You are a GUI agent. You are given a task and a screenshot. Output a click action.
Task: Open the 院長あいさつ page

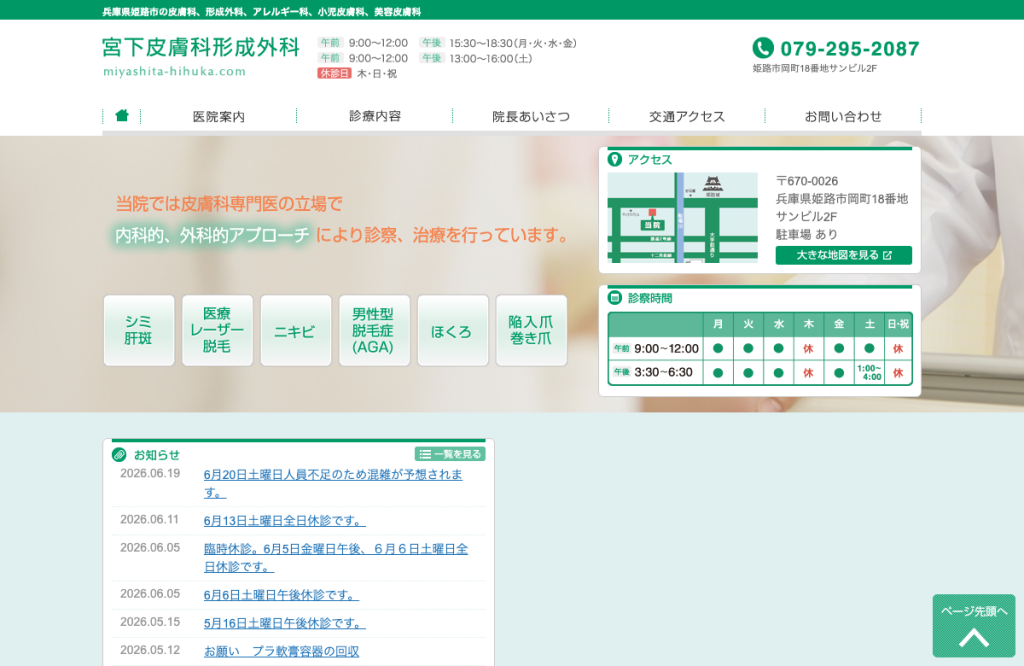coord(531,116)
